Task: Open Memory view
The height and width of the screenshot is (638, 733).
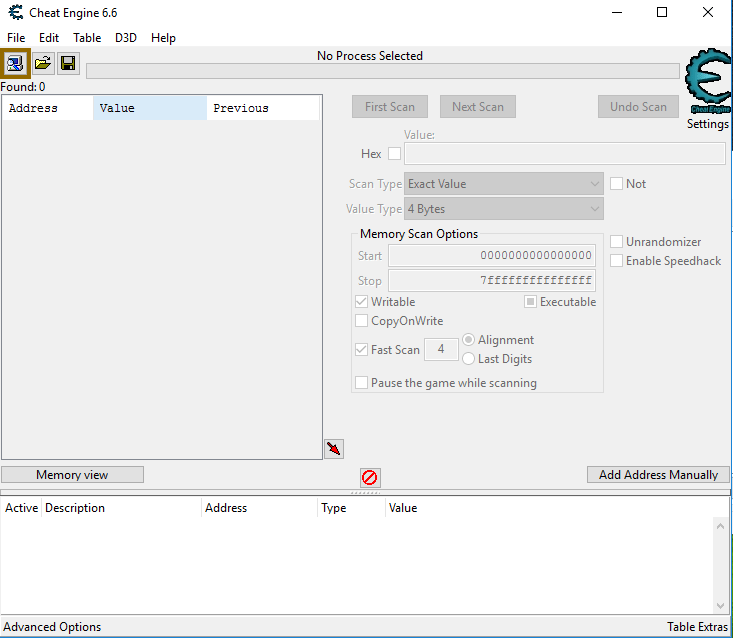Action: point(72,475)
